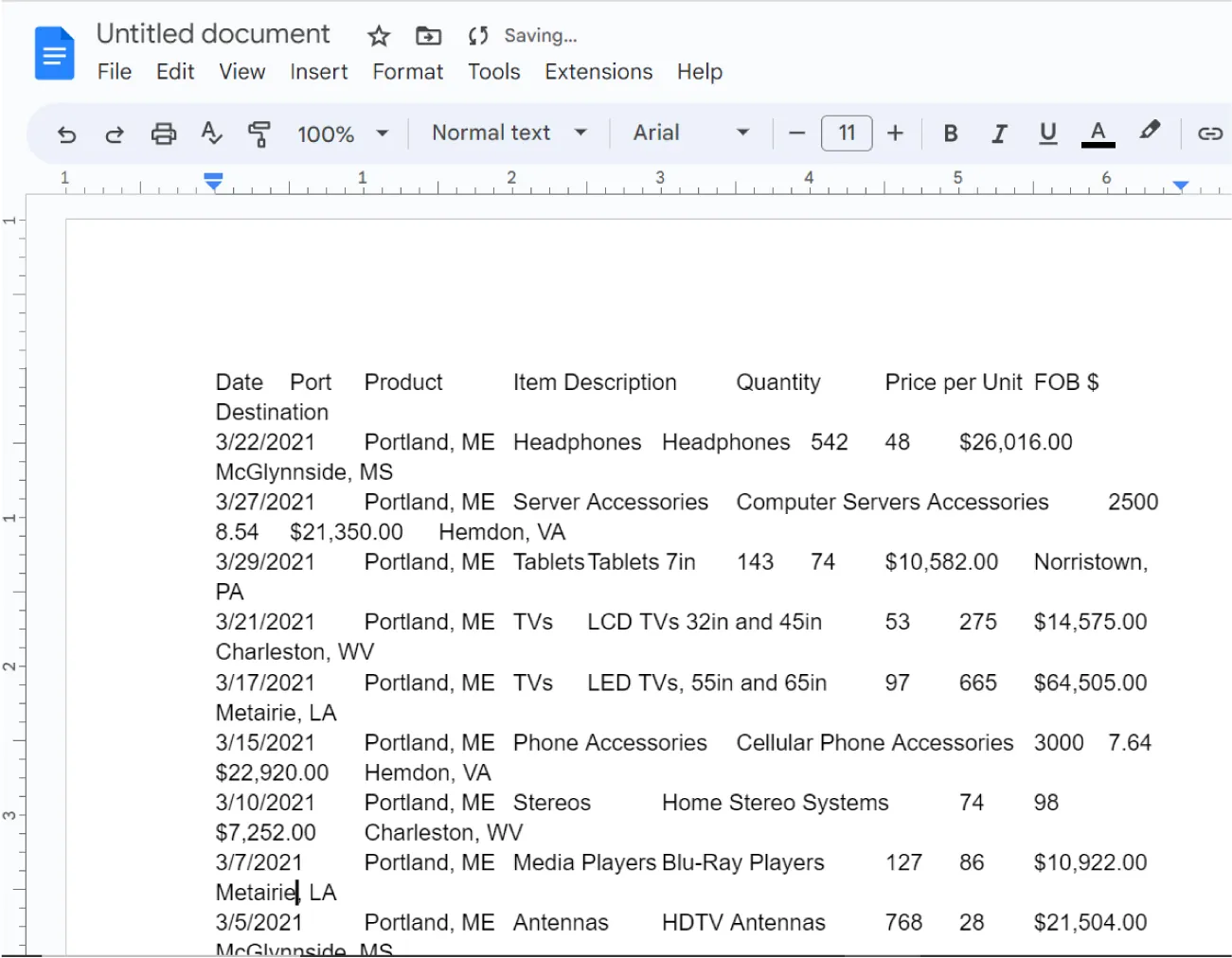1232x958 pixels.
Task: Move document to a folder
Action: [427, 36]
